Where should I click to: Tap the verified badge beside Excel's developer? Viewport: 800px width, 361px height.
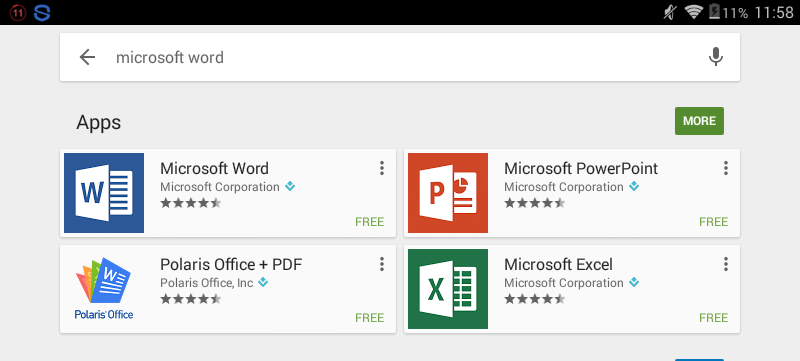pos(634,282)
